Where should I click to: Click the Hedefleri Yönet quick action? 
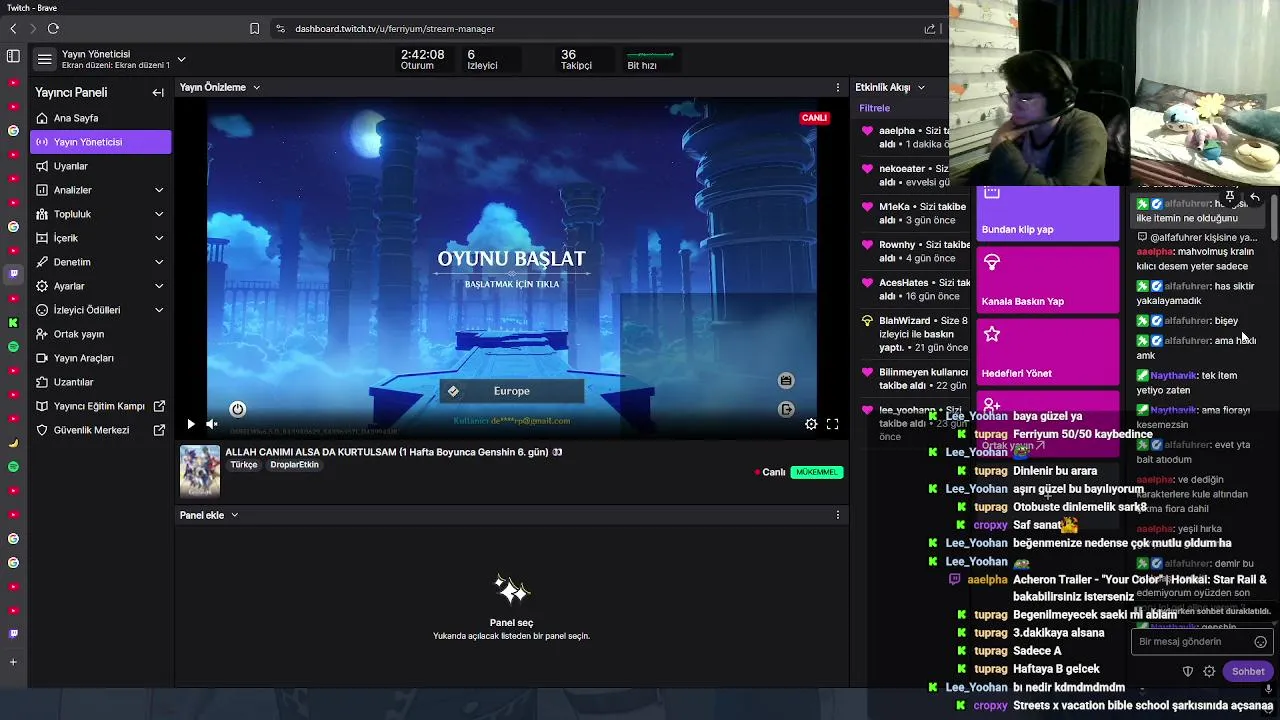click(1047, 351)
